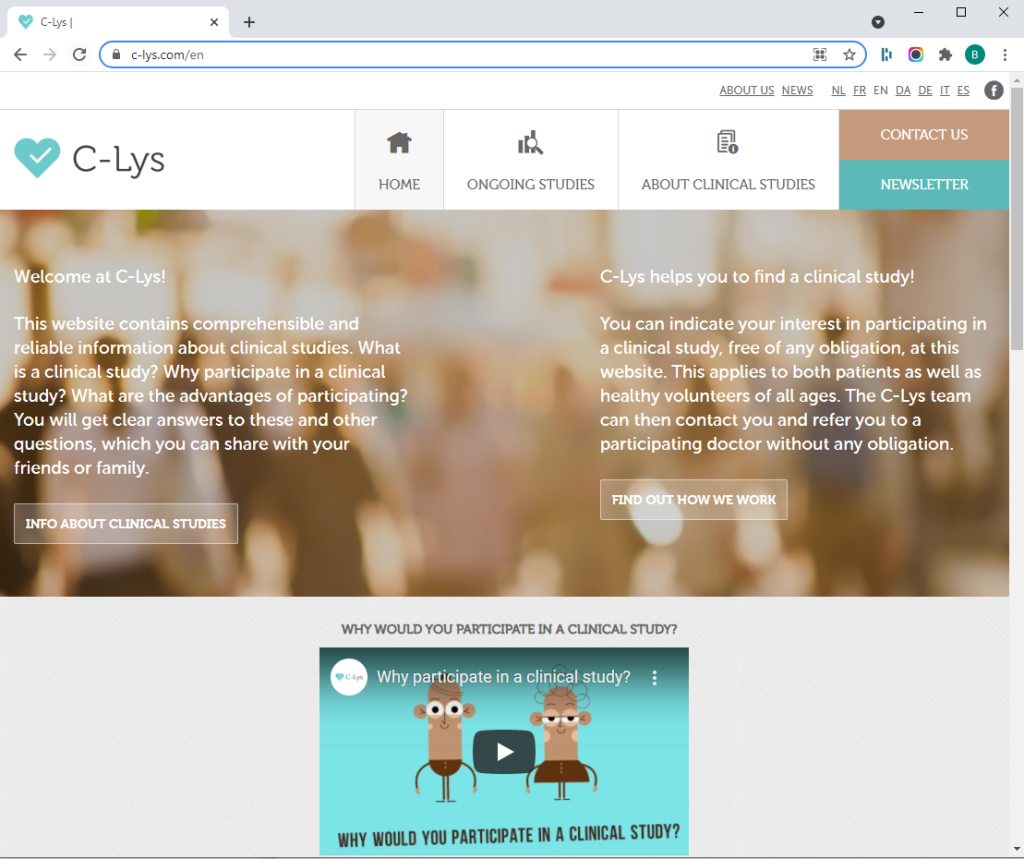The width and height of the screenshot is (1024, 859).
Task: Reload the C-Lys page
Action: [x=79, y=55]
